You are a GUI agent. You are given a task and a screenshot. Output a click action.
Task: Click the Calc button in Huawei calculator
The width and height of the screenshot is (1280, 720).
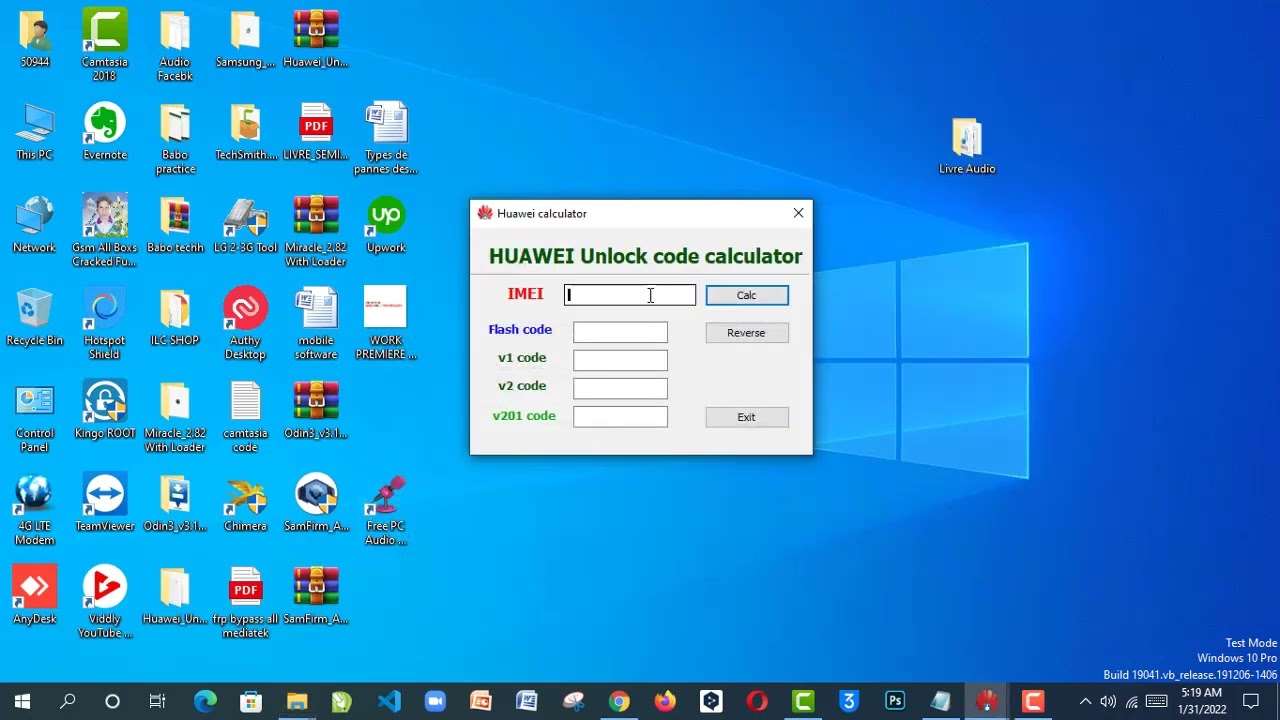[747, 295]
